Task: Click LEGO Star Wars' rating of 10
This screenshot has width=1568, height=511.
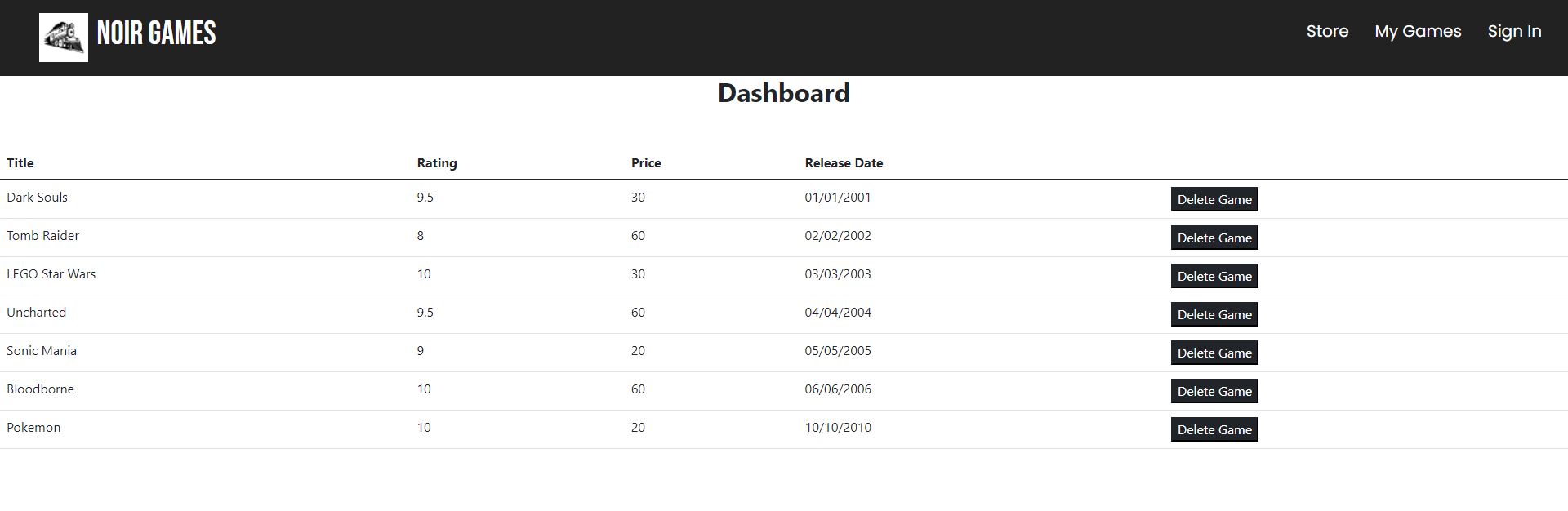Action: [424, 273]
